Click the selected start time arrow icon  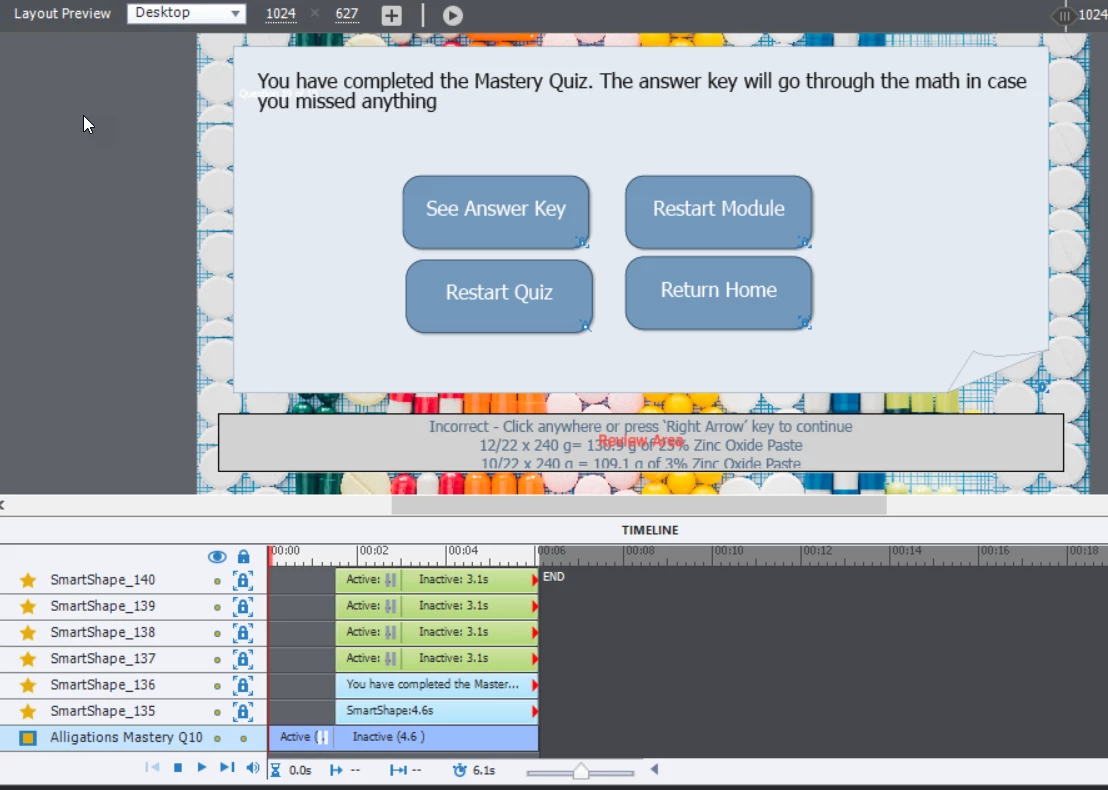point(336,770)
